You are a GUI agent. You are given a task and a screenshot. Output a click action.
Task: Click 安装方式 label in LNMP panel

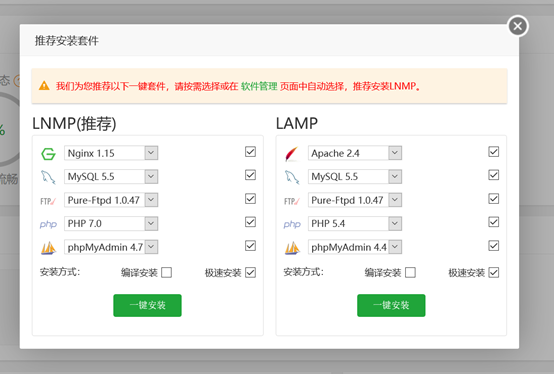[60, 272]
